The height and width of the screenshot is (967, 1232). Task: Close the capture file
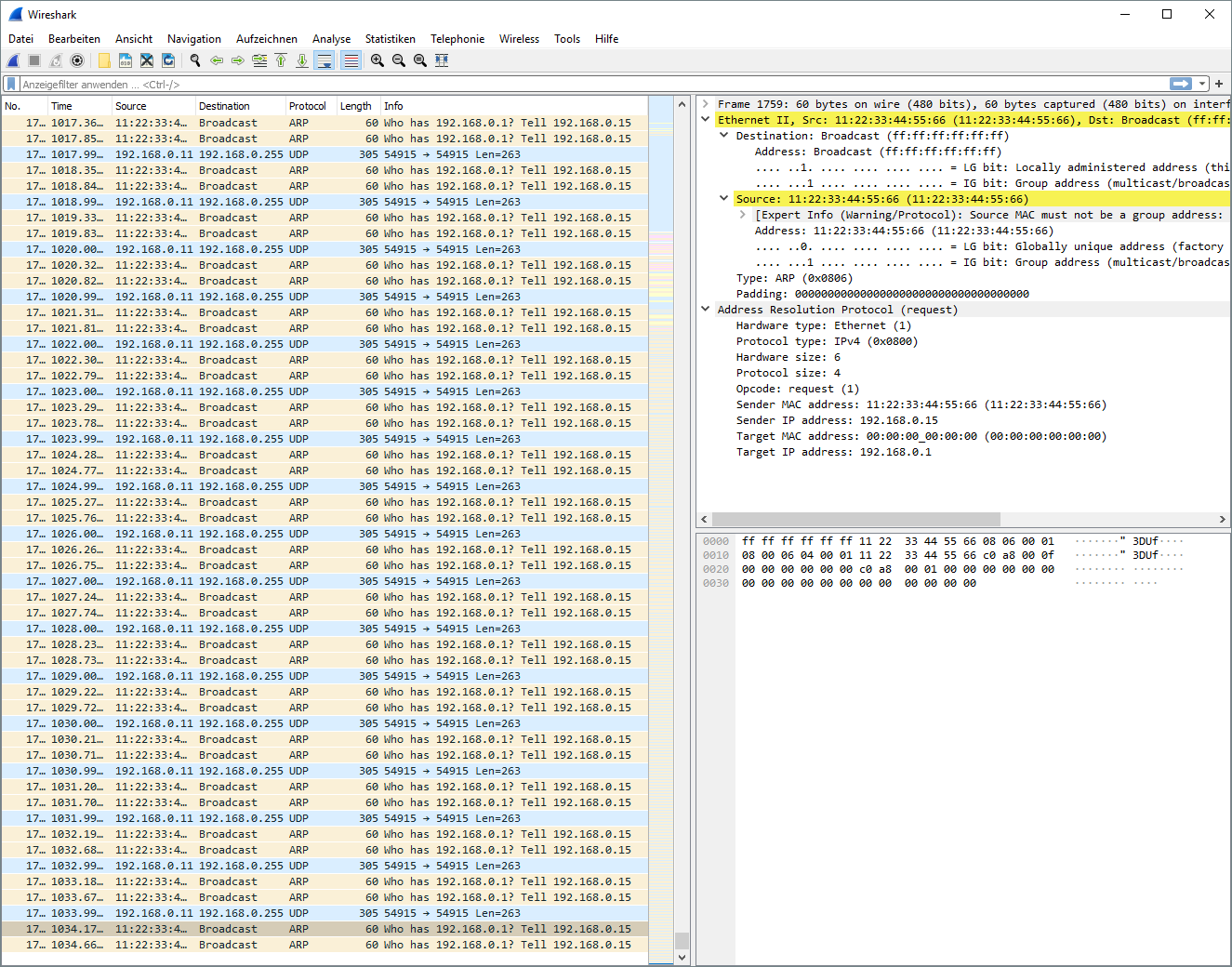(x=147, y=60)
